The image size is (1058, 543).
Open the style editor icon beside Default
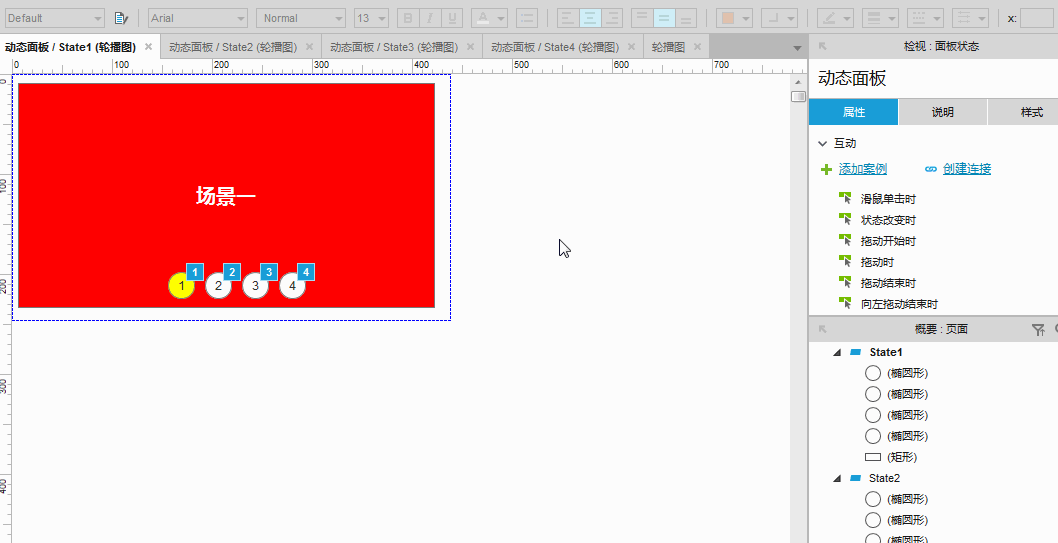click(121, 18)
